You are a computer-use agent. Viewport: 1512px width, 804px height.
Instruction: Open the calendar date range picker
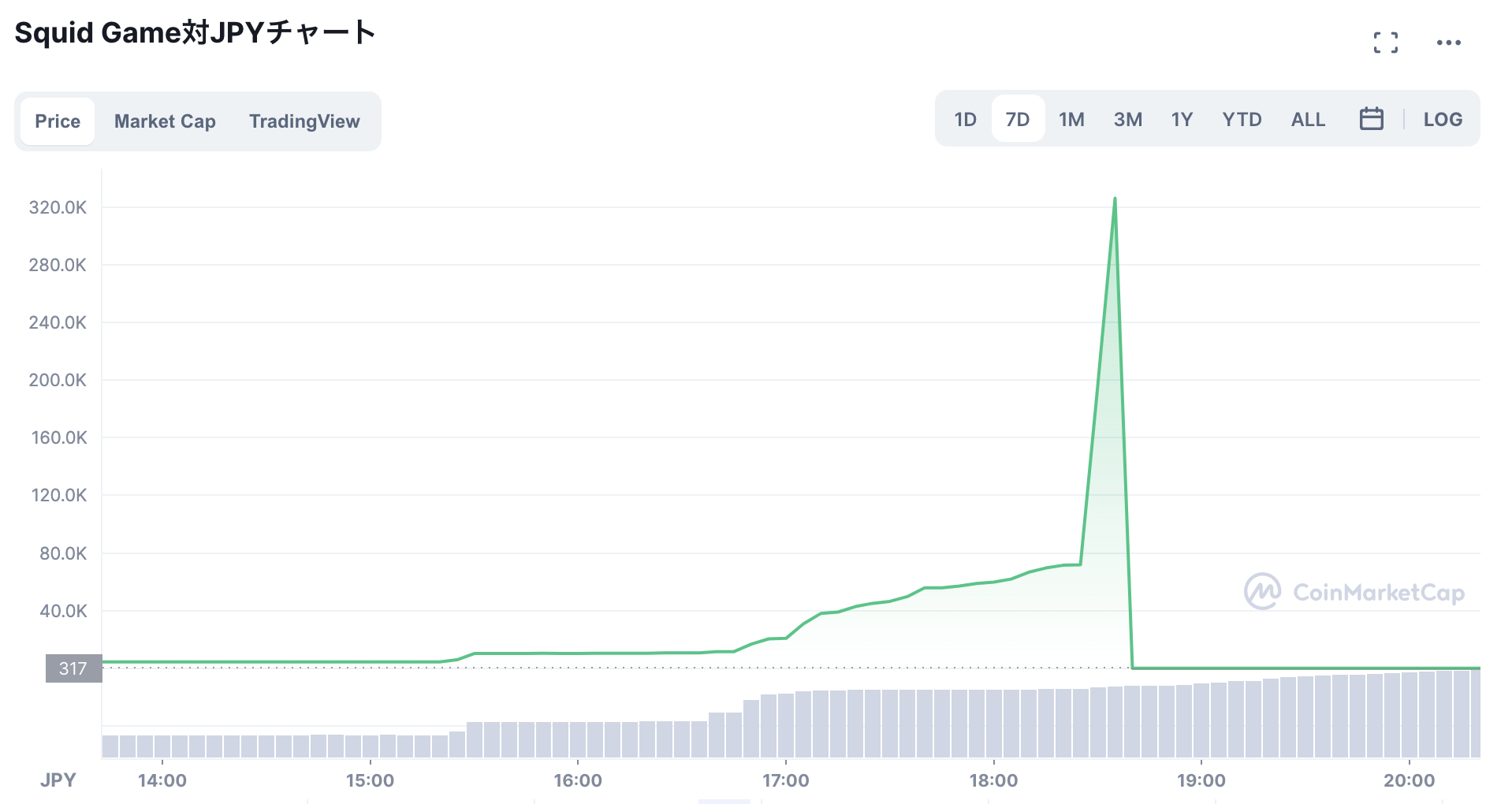tap(1371, 119)
